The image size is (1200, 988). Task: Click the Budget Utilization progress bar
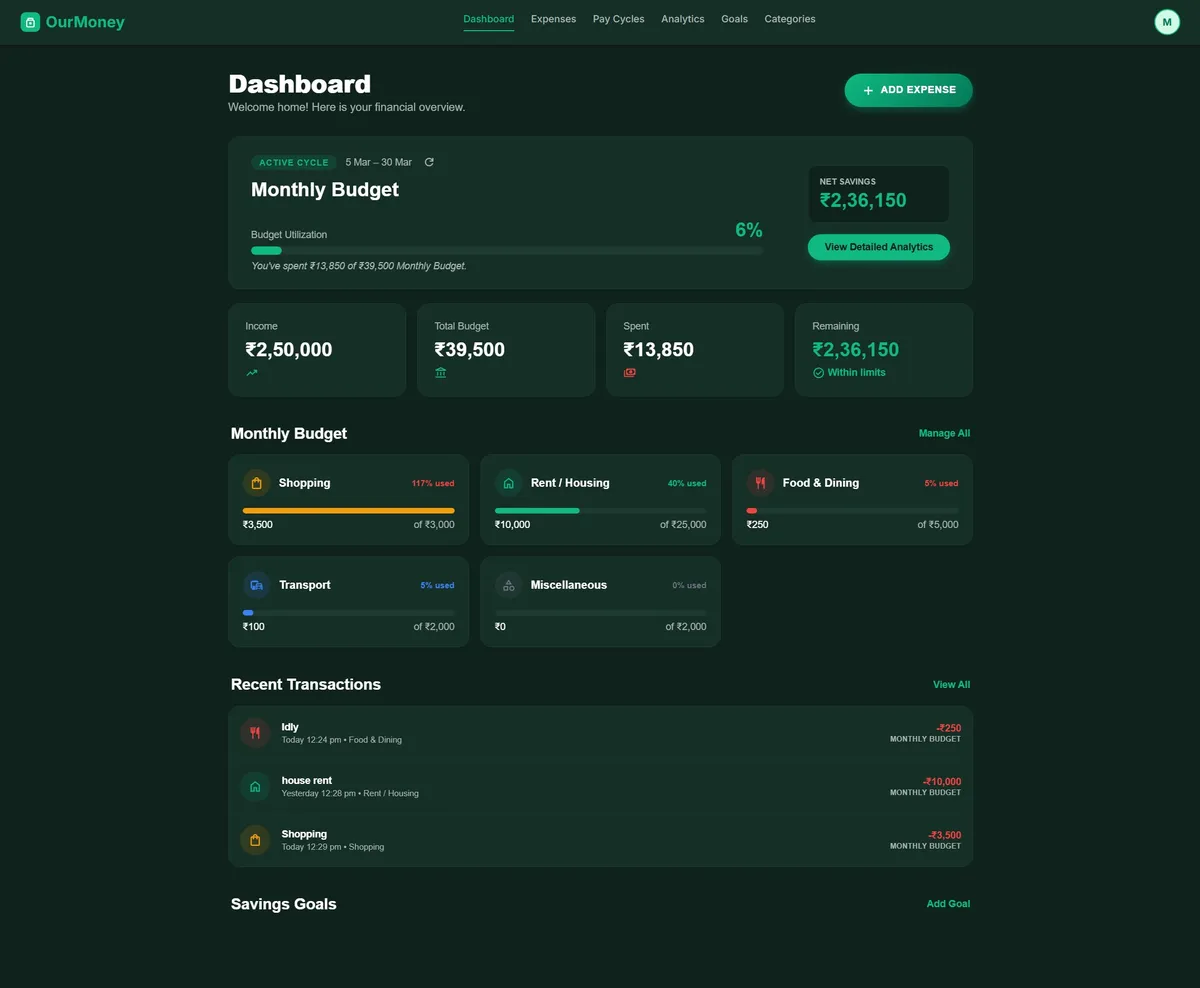[505, 250]
